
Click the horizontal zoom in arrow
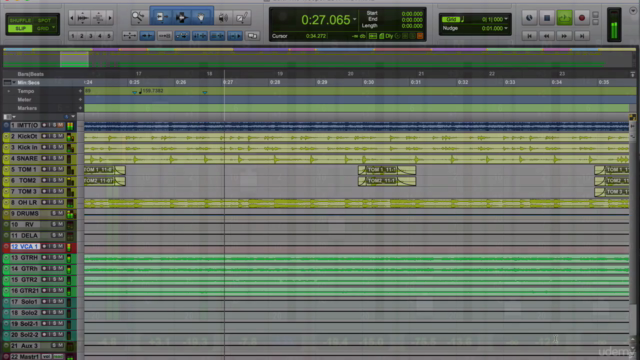pos(110,18)
